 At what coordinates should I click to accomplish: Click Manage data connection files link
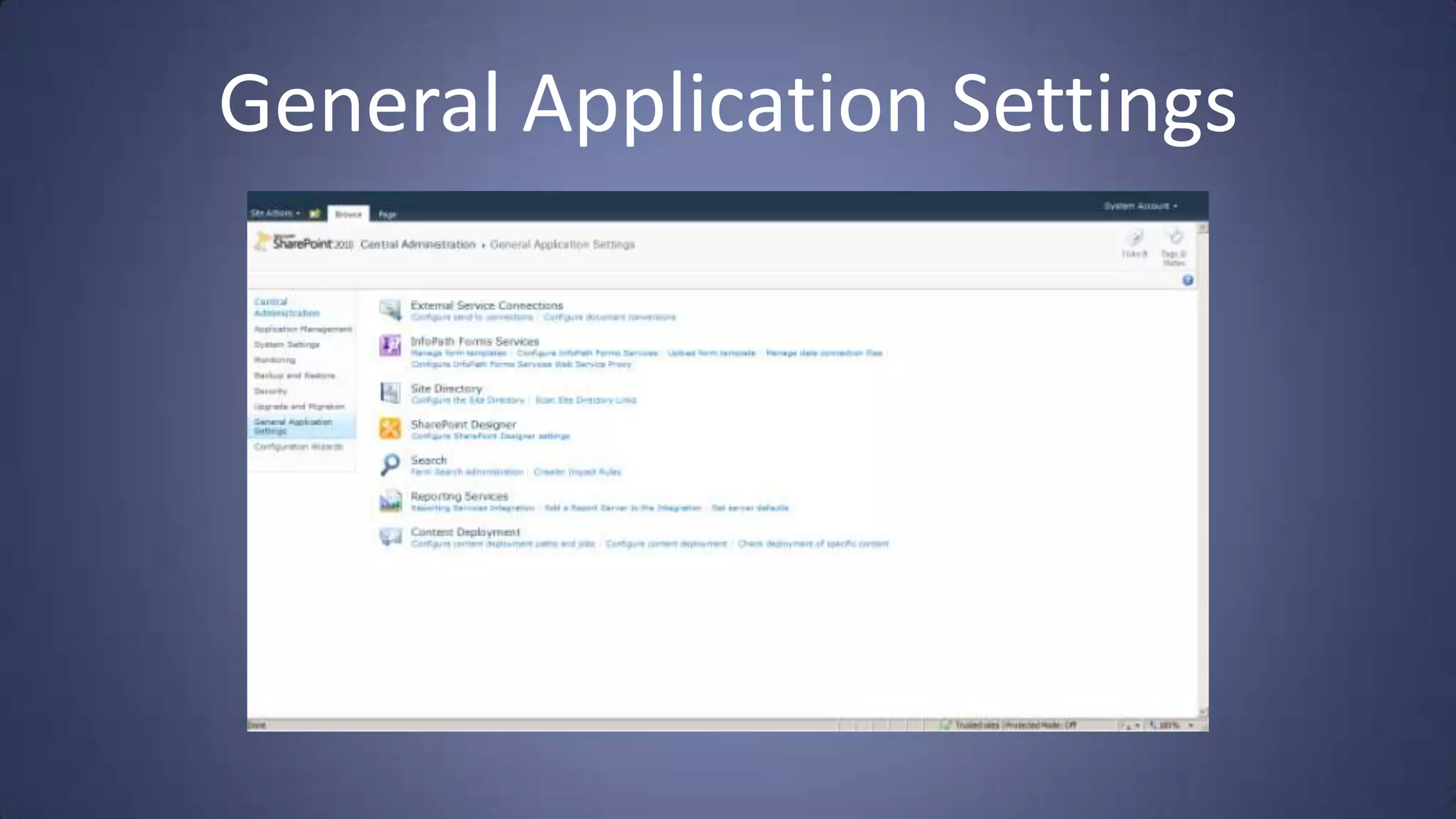[x=824, y=353]
